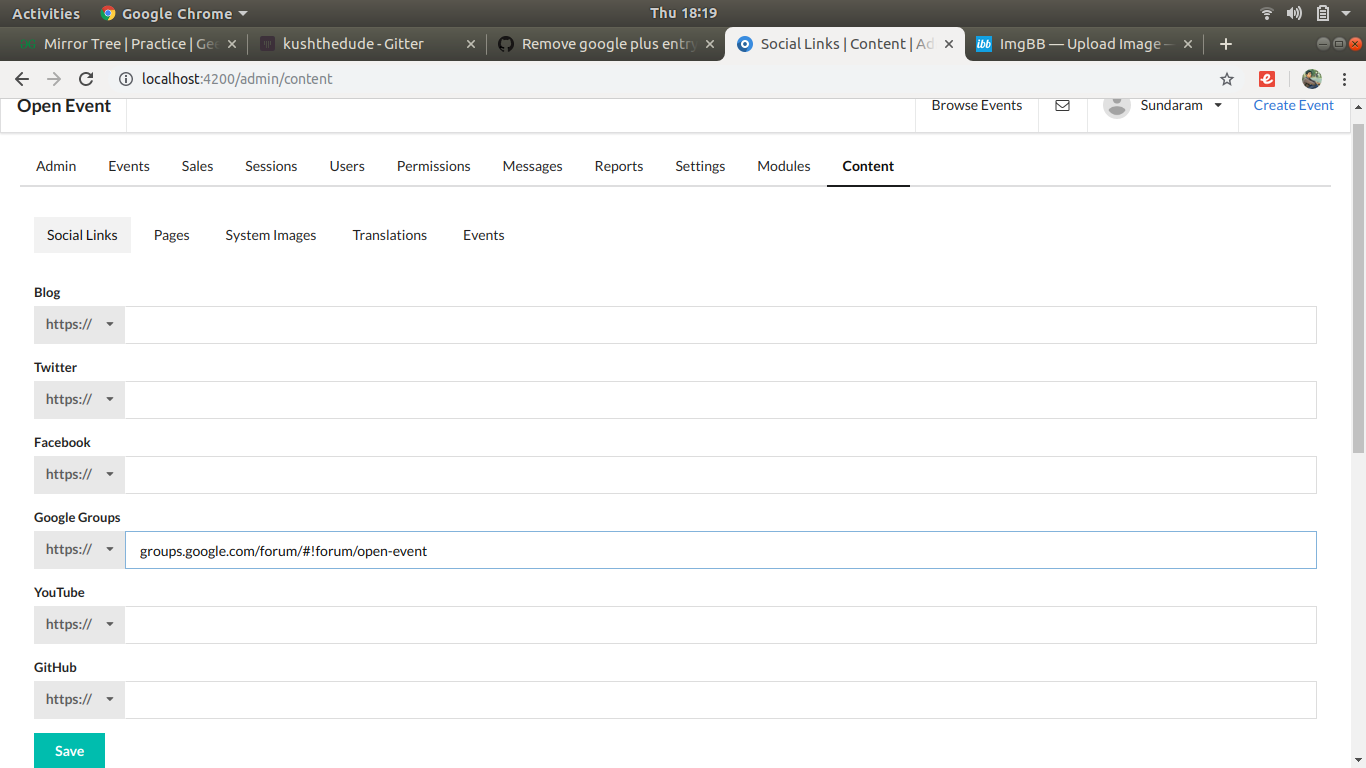The height and width of the screenshot is (768, 1366).
Task: Click the volume icon in top bar
Action: pos(1294,13)
